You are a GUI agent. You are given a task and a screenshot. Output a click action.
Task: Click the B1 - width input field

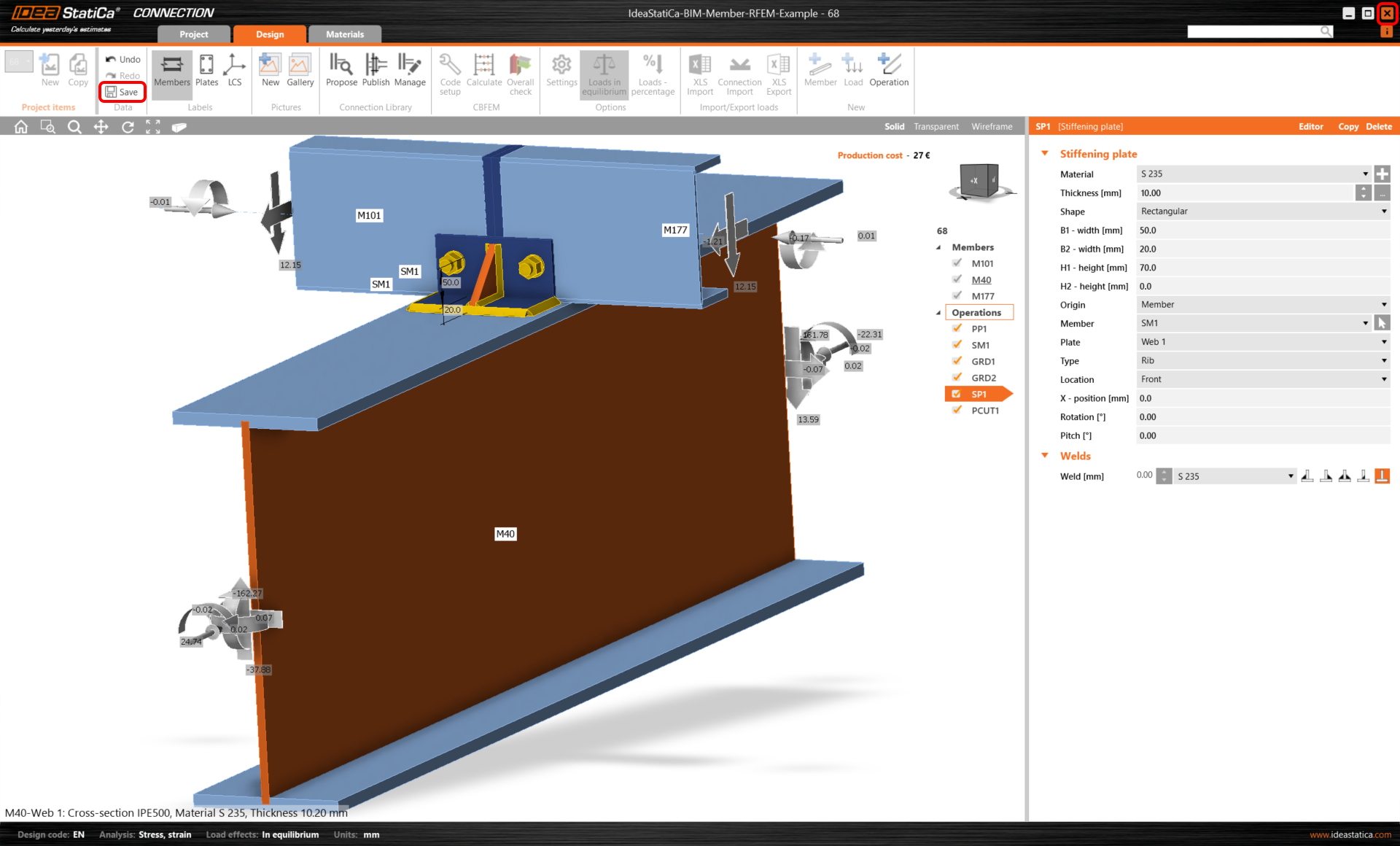click(1262, 230)
